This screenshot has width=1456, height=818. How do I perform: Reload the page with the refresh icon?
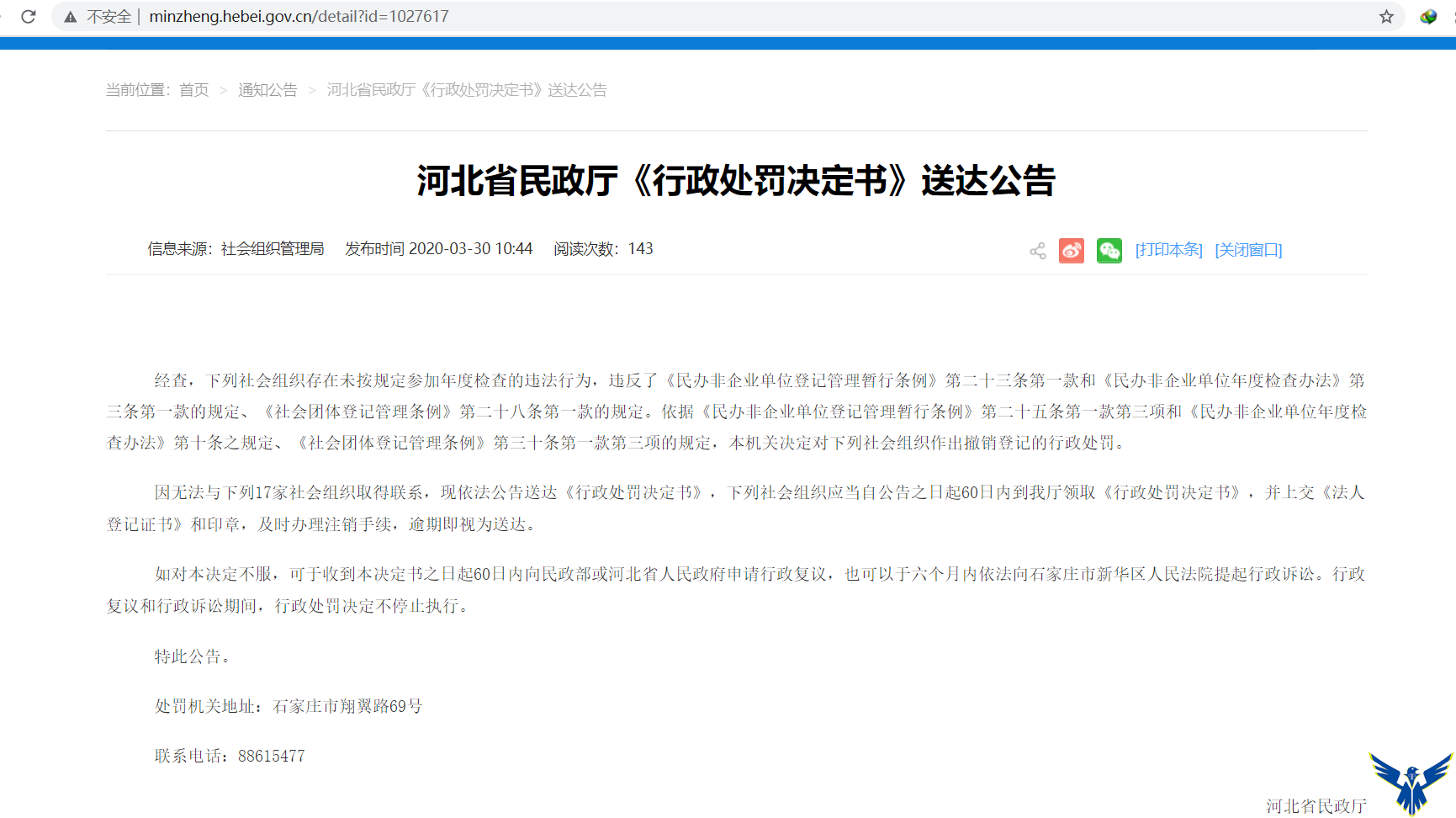(29, 17)
